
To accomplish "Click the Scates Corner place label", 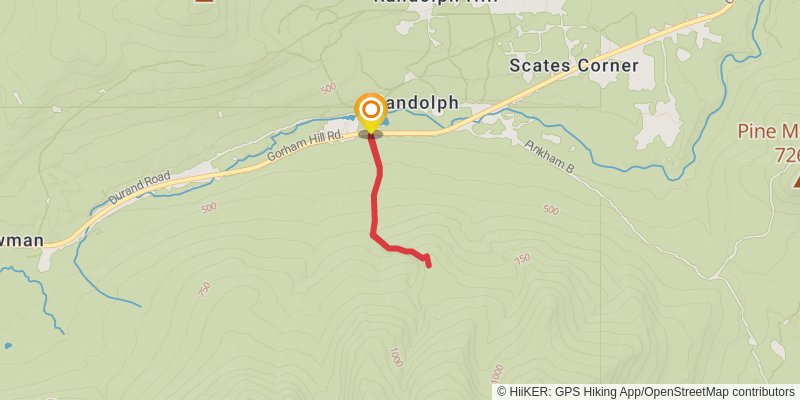I will [x=574, y=66].
